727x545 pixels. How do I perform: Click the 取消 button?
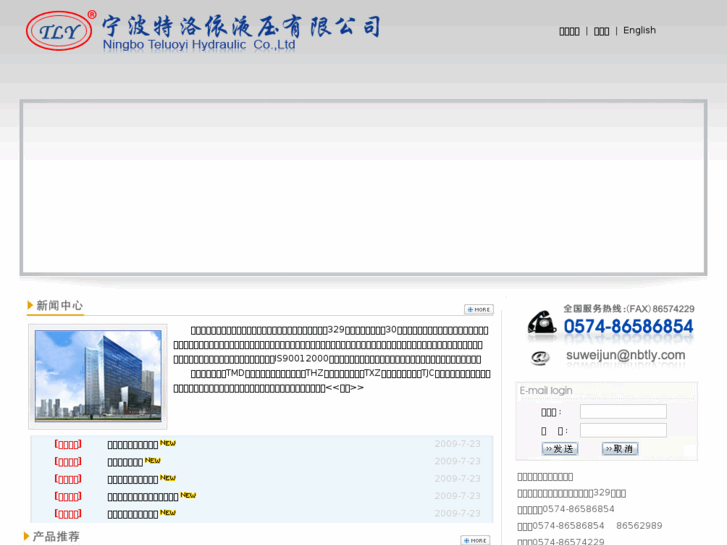620,449
